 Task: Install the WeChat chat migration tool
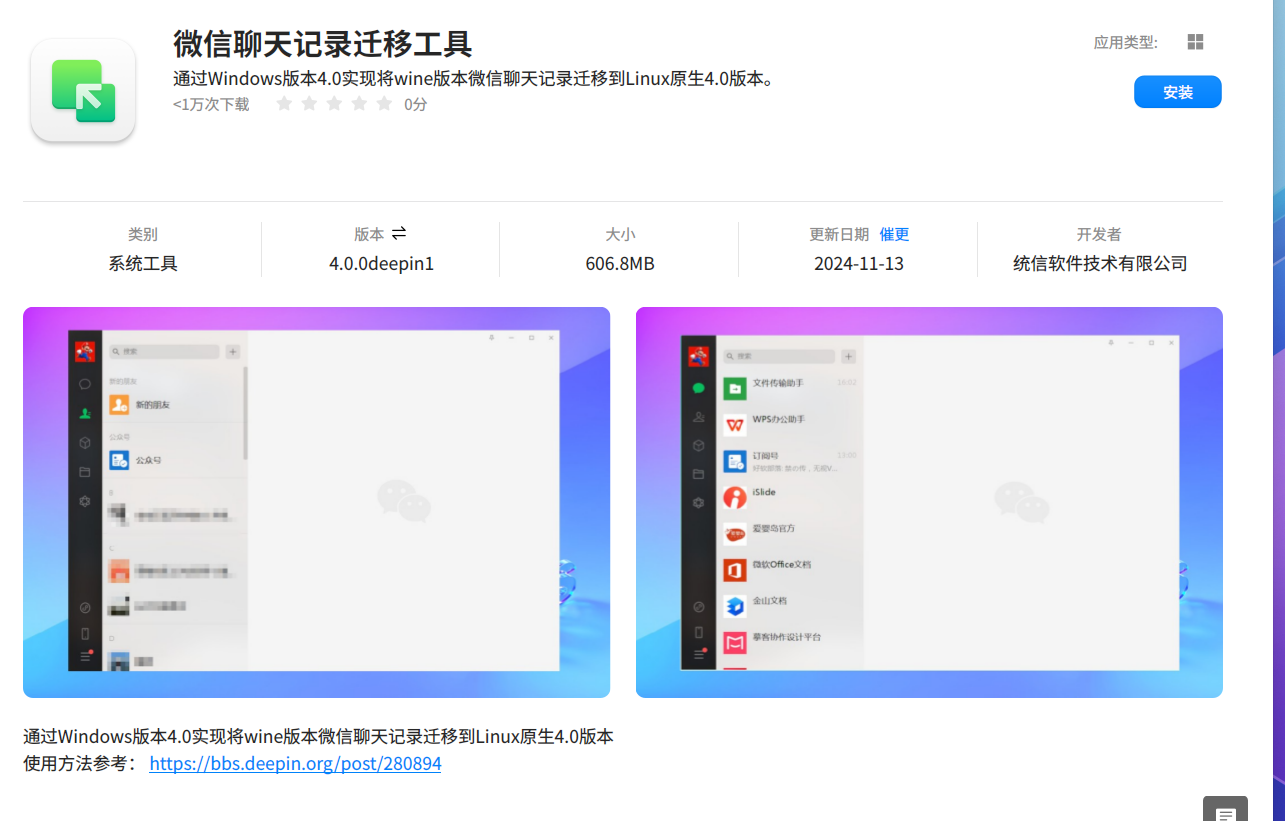(1177, 92)
